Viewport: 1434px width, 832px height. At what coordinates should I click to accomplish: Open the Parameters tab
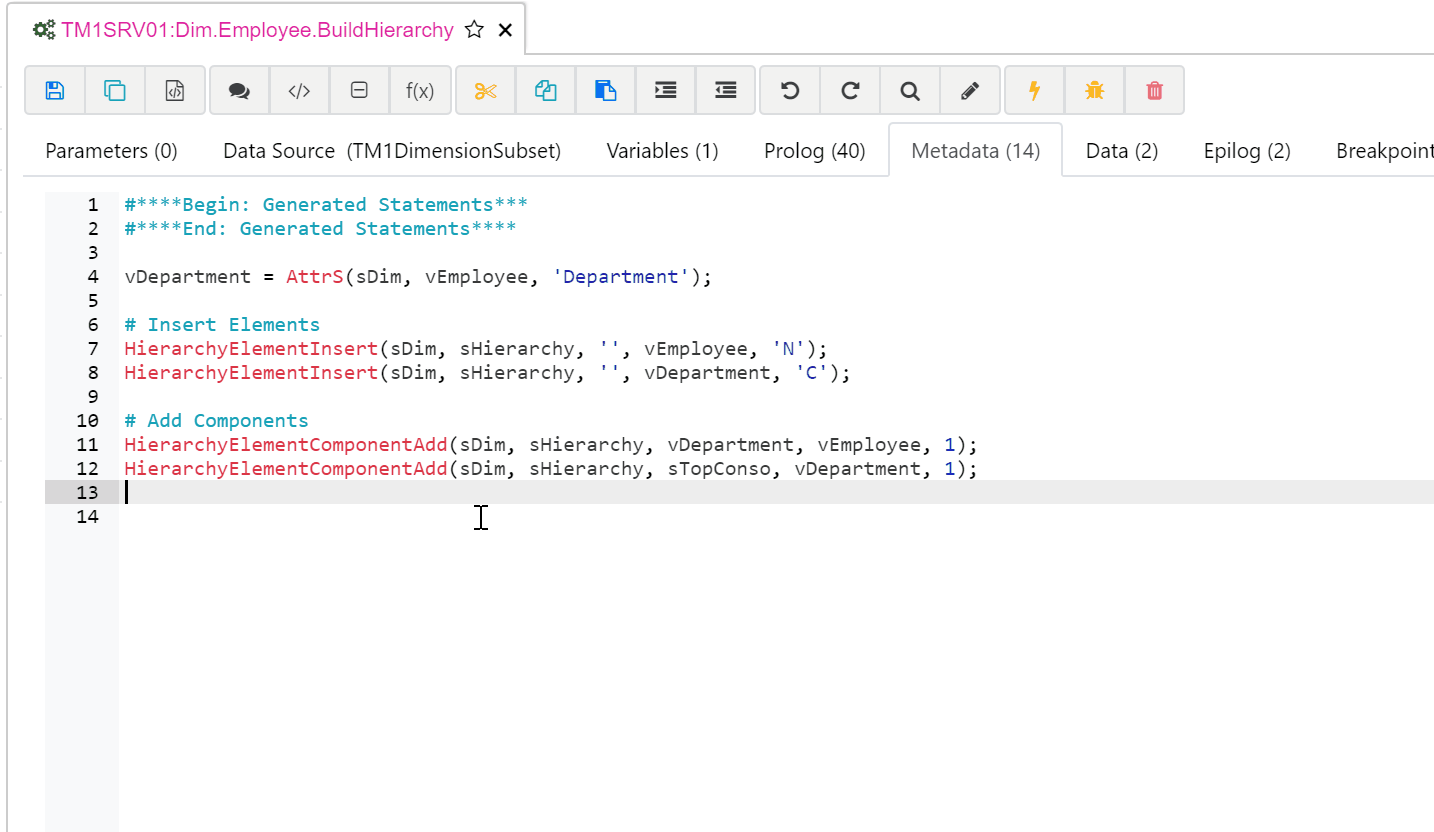111,150
